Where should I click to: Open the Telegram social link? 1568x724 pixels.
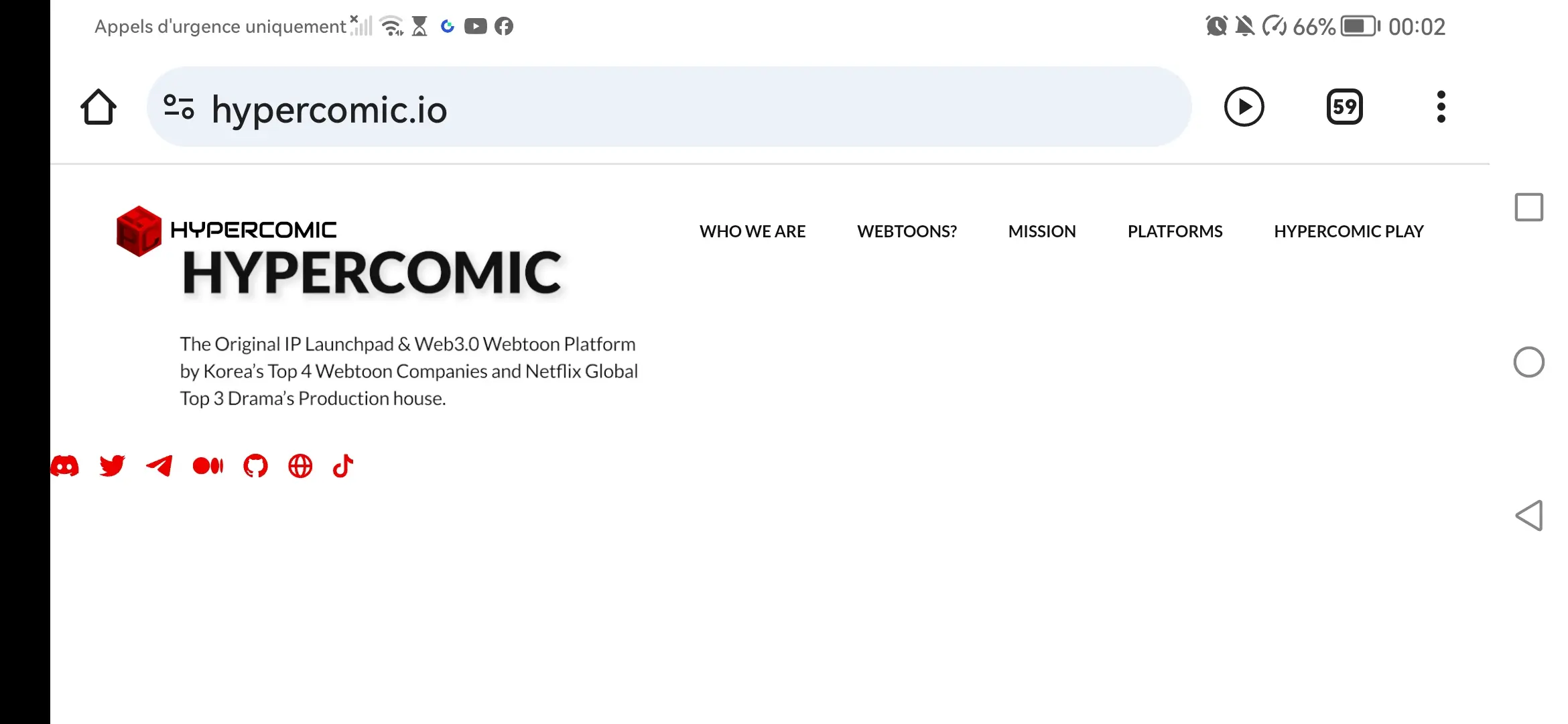point(159,465)
